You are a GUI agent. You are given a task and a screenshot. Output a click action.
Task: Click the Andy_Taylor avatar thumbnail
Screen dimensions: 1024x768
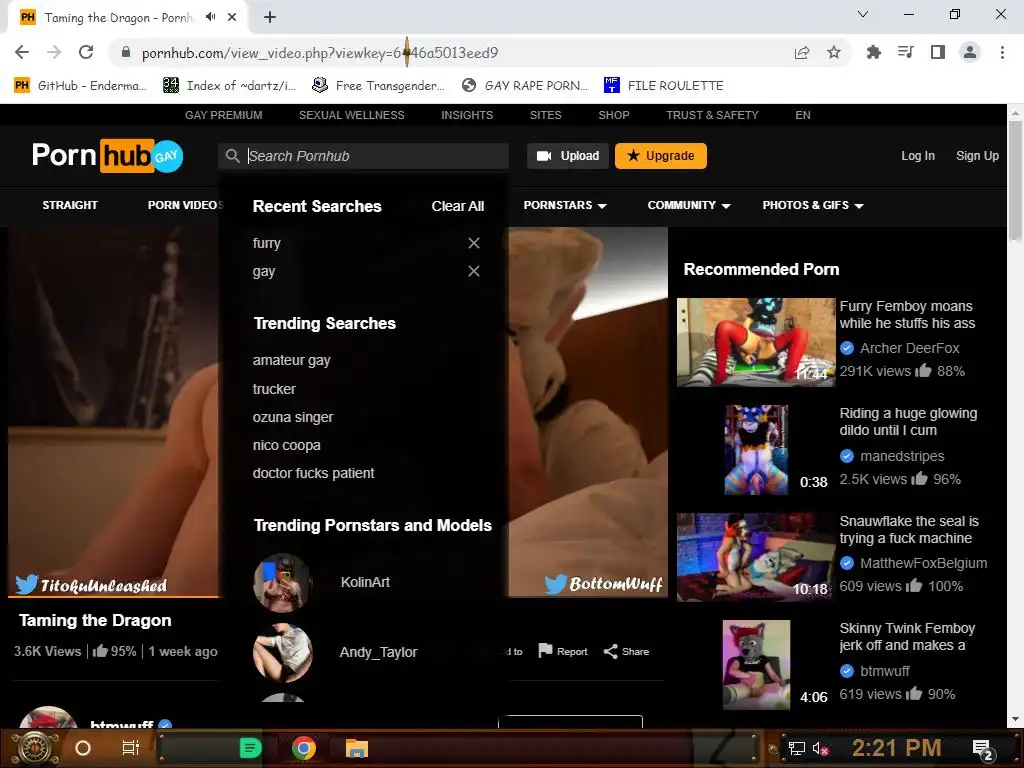(x=283, y=652)
